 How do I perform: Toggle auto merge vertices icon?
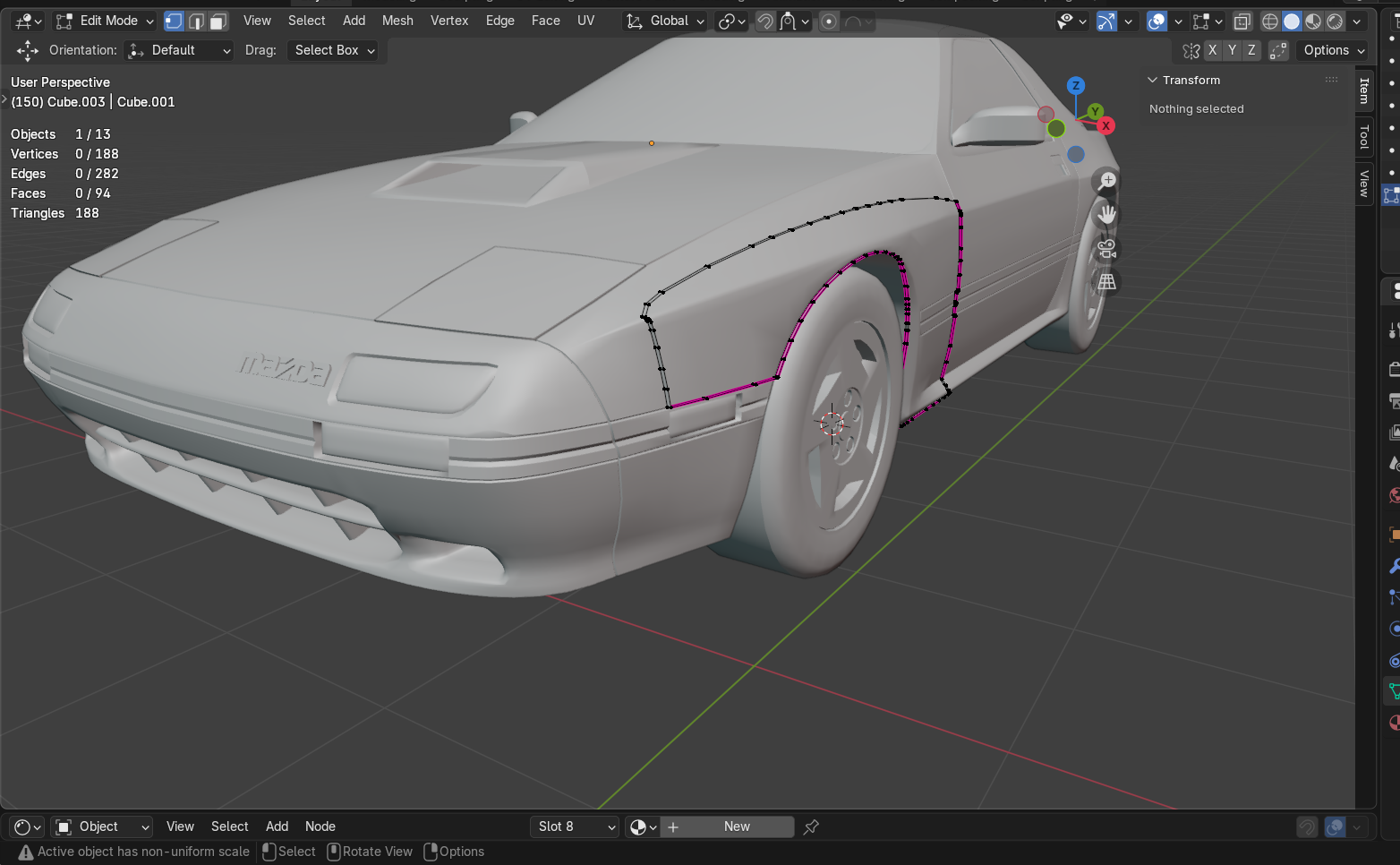point(1278,50)
